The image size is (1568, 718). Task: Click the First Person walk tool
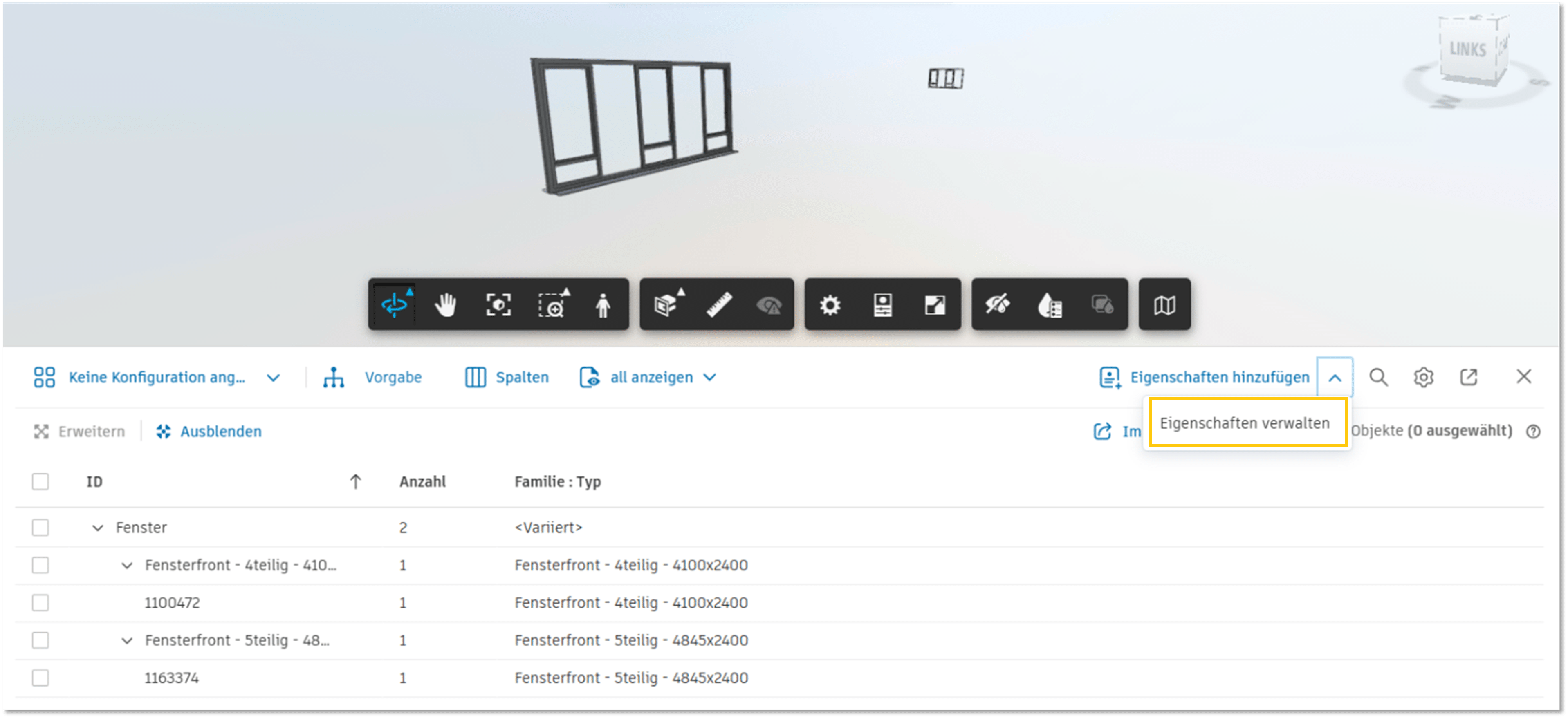603,304
